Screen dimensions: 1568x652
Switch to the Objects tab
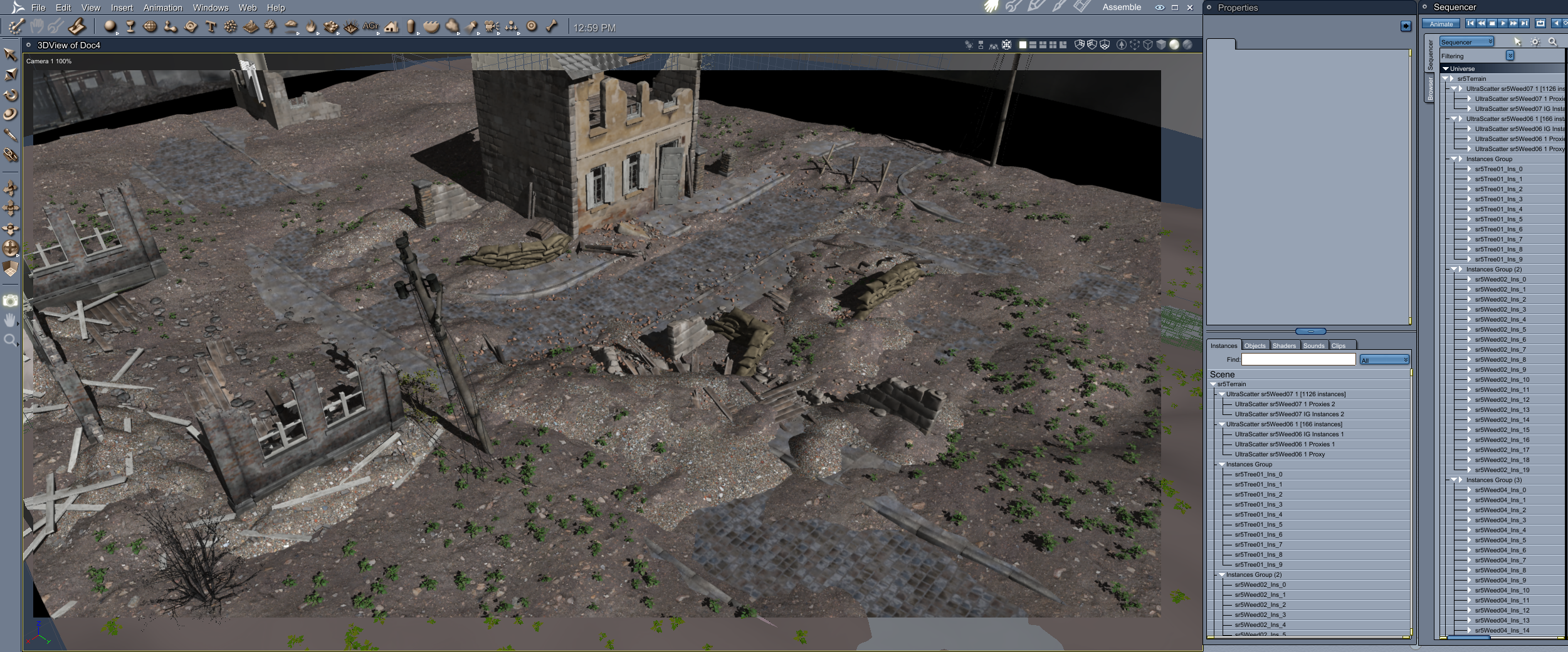1255,345
